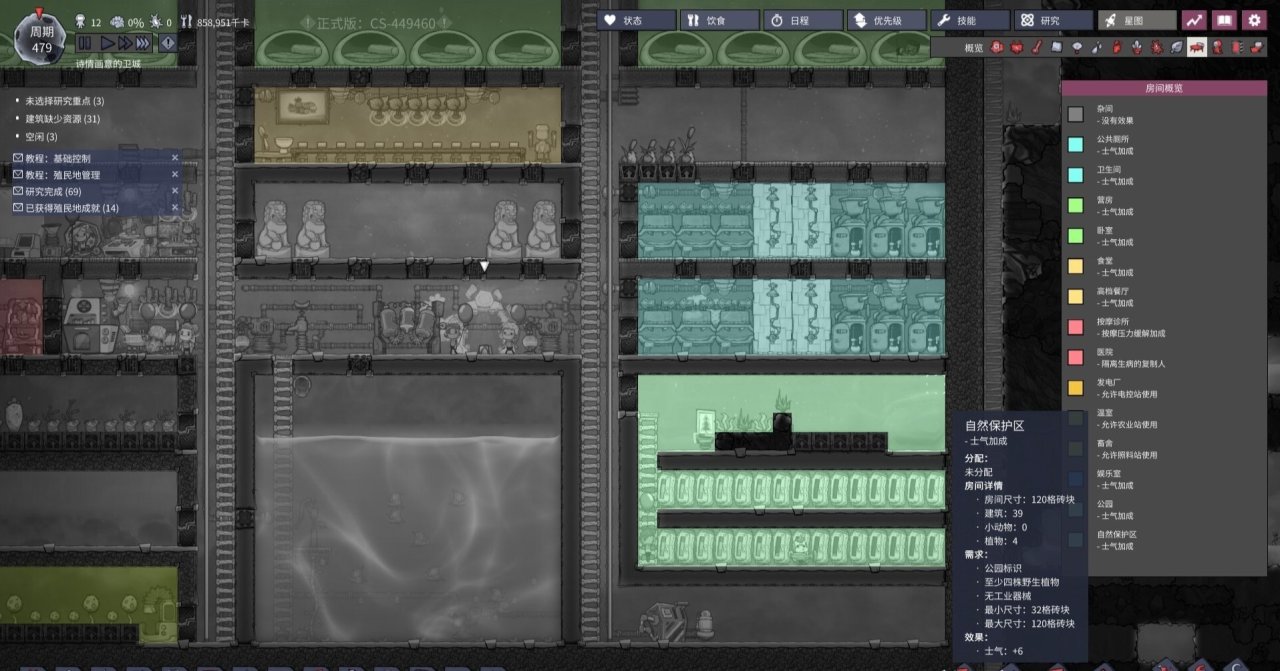The width and height of the screenshot is (1280, 671).
Task: Open the 星图 starmap tab
Action: click(x=1135, y=20)
